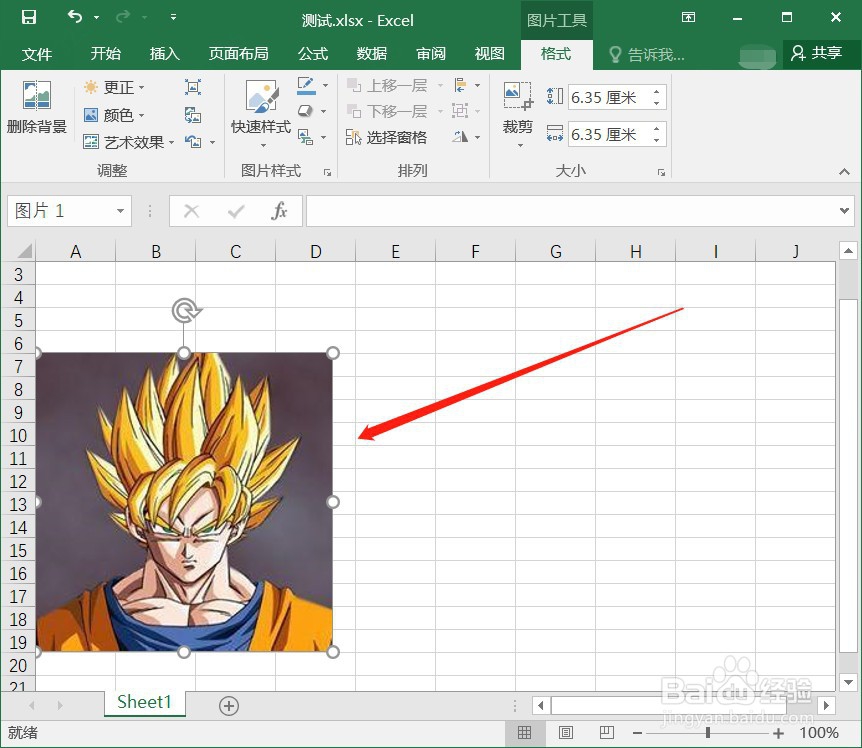
Task: Click the Reset Picture icon
Action: pyautogui.click(x=193, y=142)
